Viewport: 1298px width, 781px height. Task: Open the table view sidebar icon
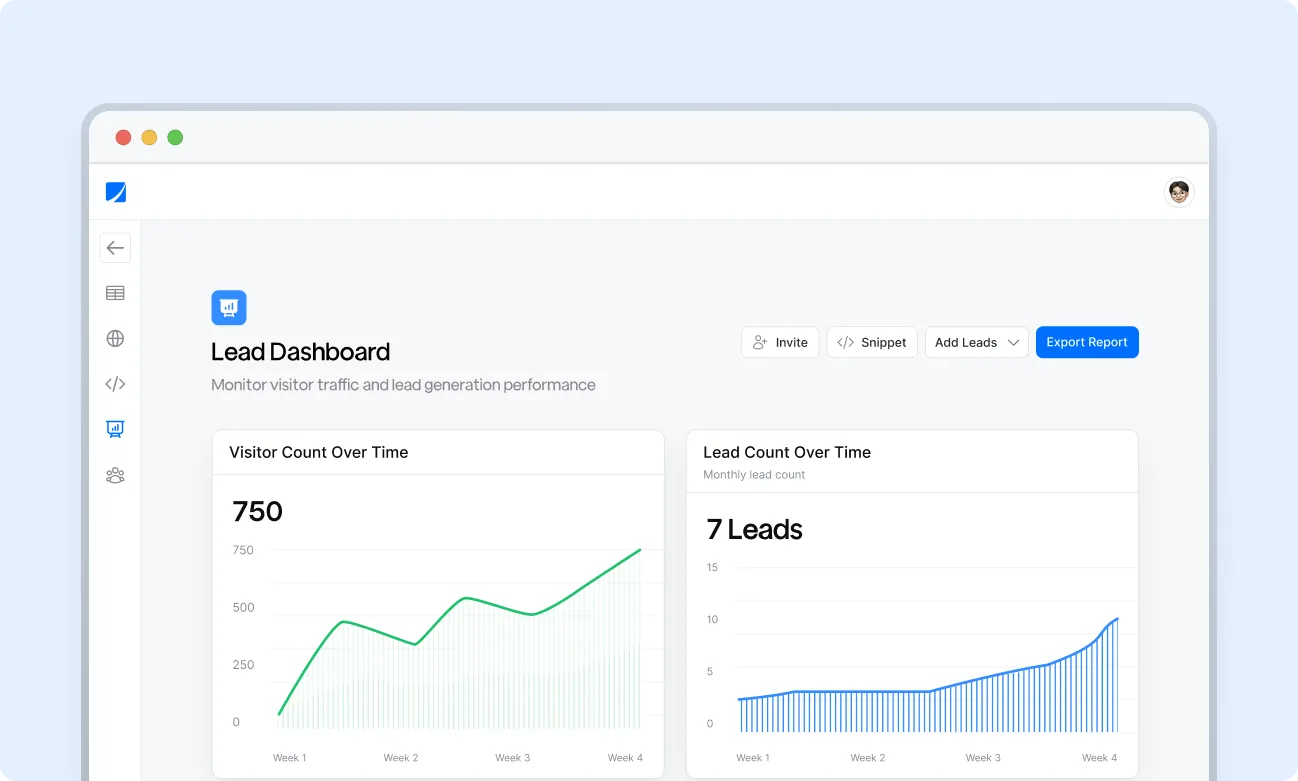coord(115,293)
